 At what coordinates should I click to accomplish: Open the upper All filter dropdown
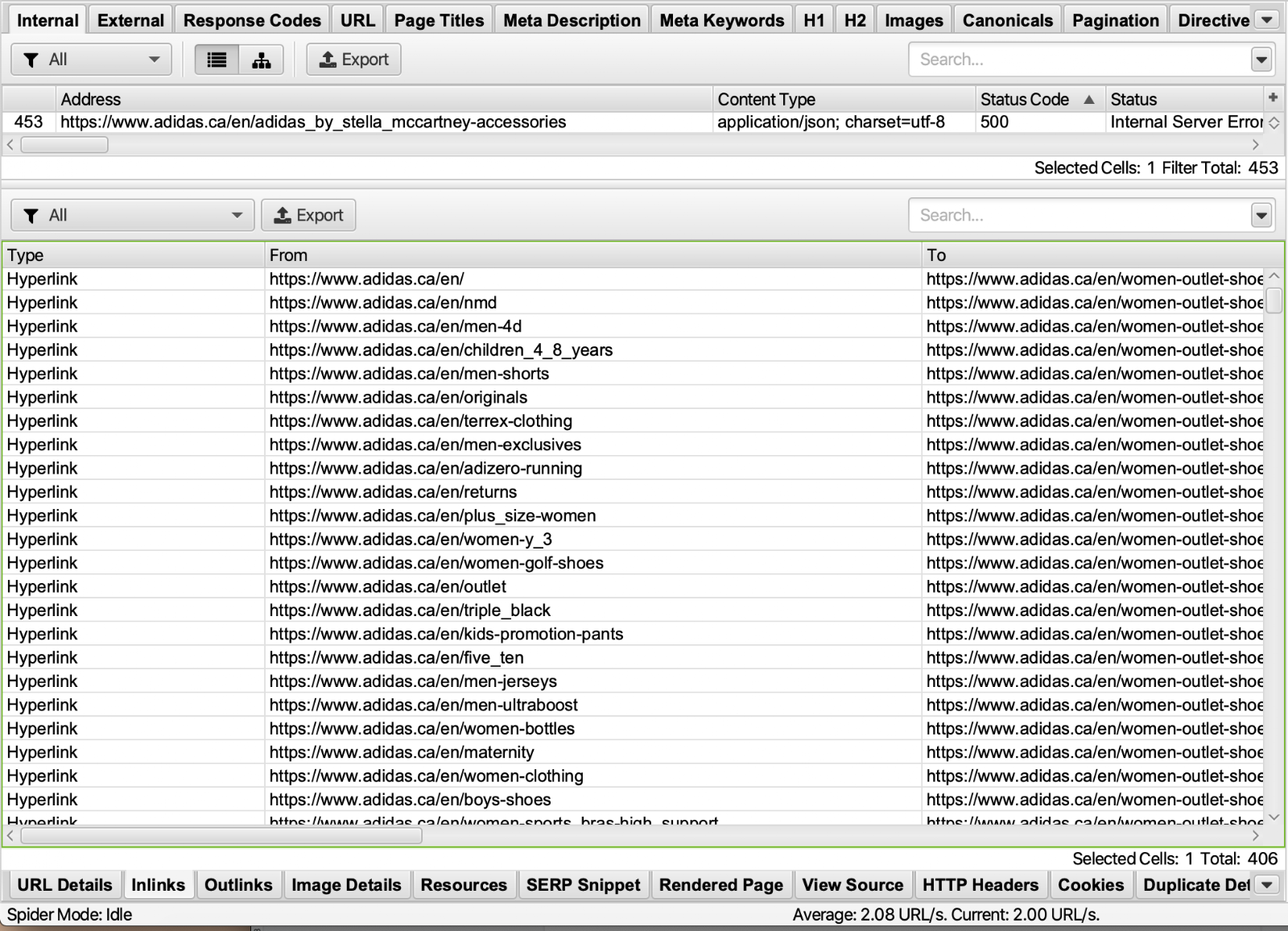pos(91,60)
